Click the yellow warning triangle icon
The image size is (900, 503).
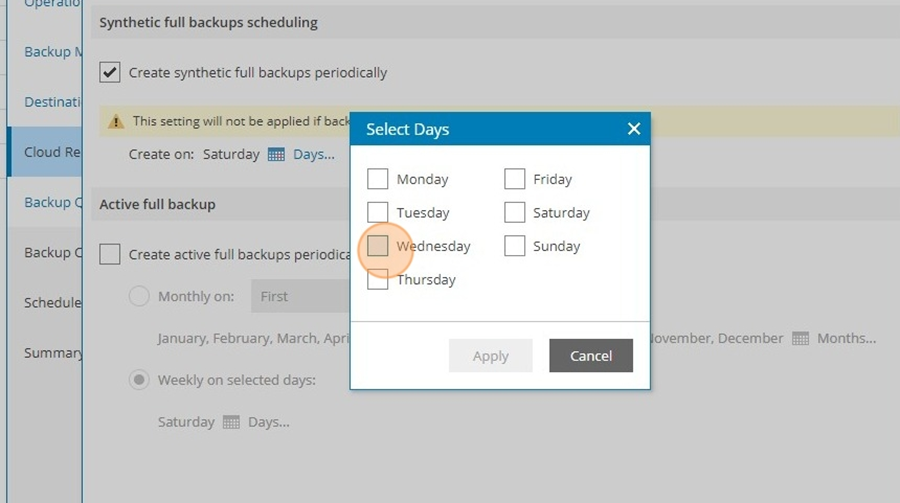pyautogui.click(x=116, y=121)
